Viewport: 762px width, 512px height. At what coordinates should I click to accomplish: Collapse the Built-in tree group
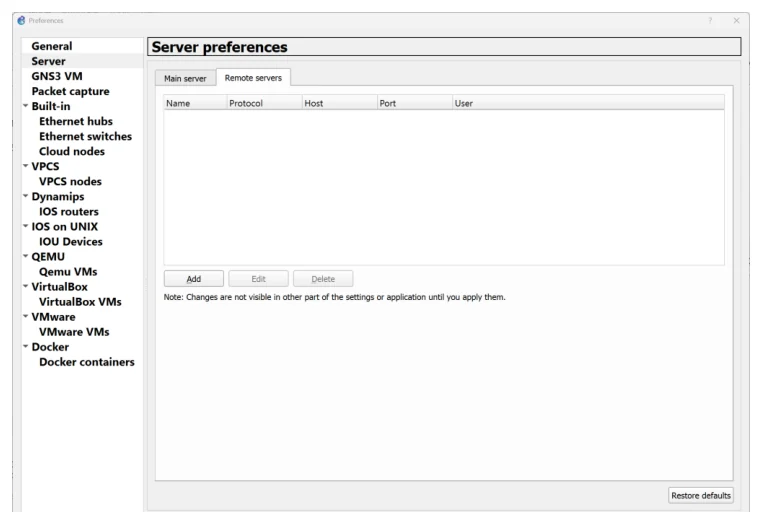[25, 105]
